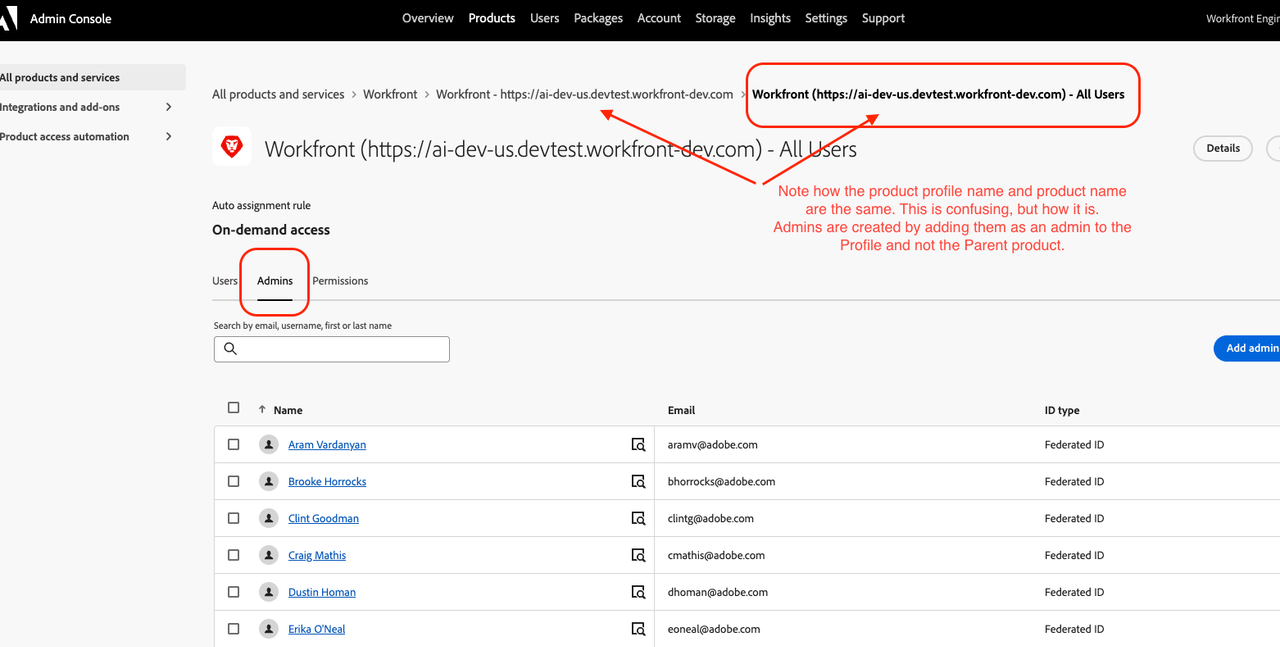This screenshot has width=1280, height=647.
Task: Open the details icon for Aram Vardanyan
Action: point(638,445)
